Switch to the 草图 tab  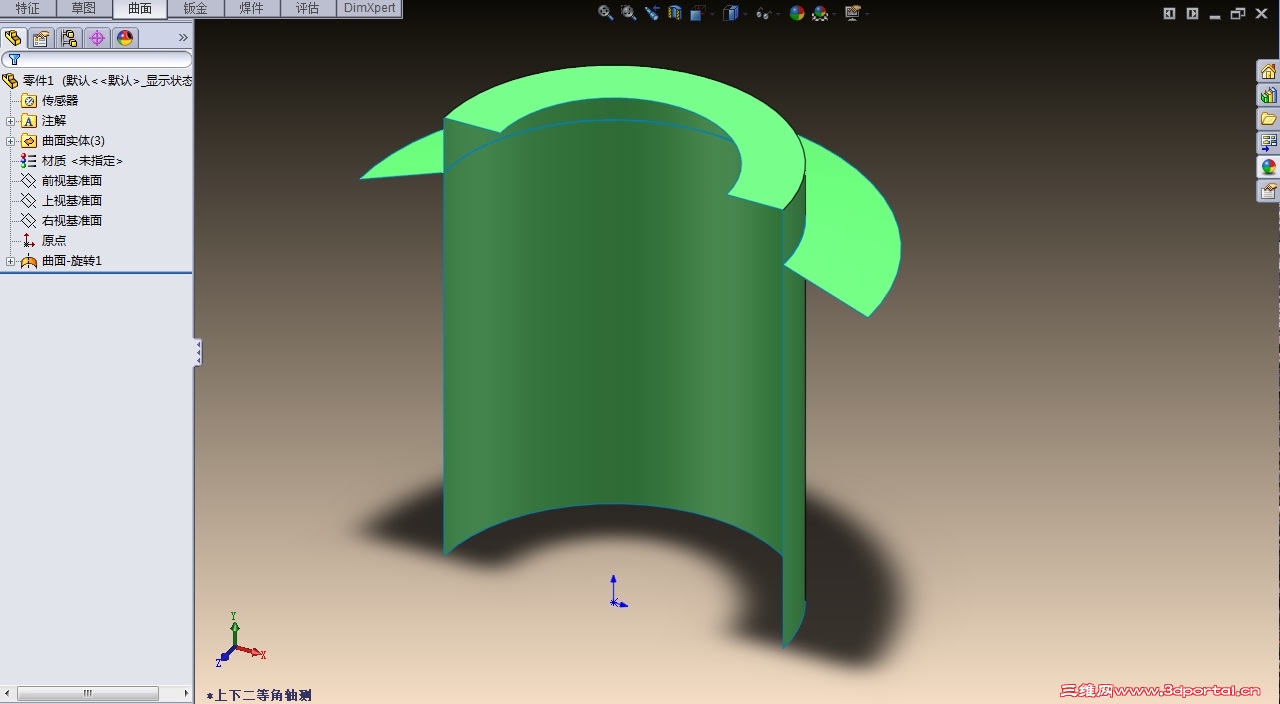point(84,9)
